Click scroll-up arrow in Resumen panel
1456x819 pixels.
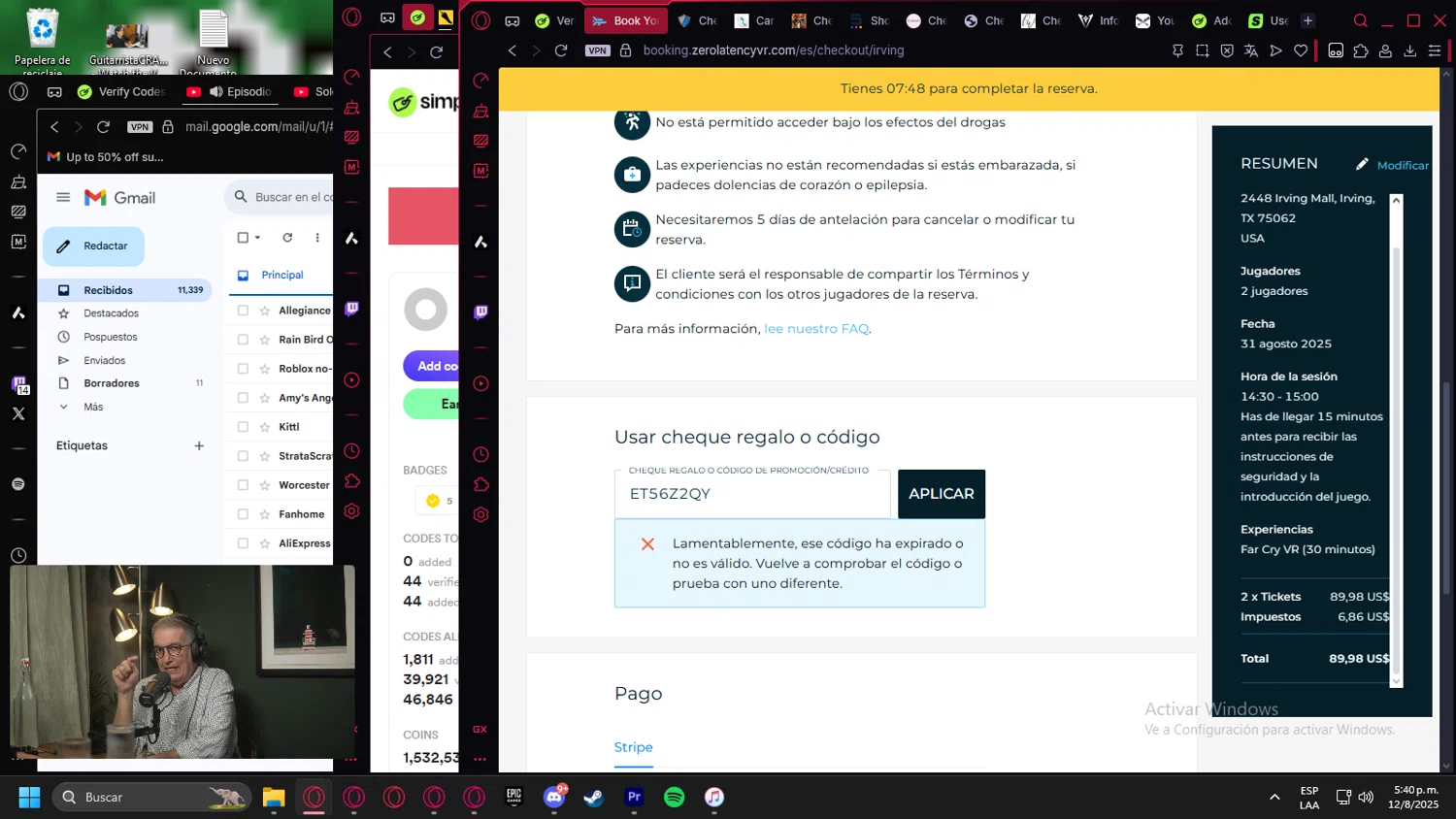(x=1396, y=200)
